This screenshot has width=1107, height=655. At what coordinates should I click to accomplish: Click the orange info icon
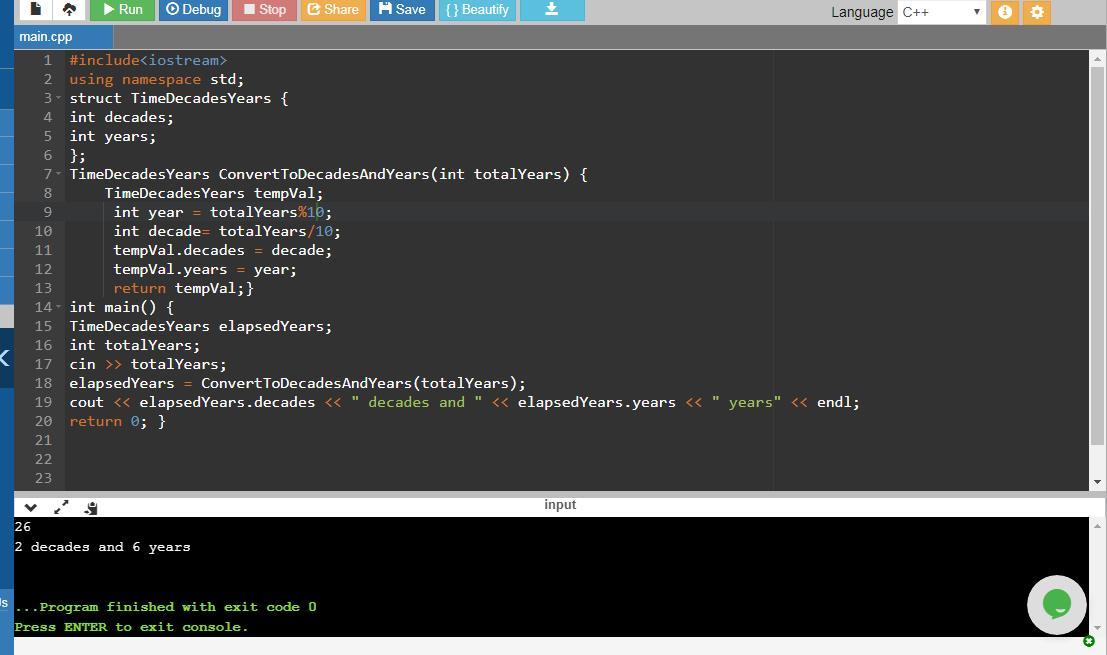coord(1005,12)
